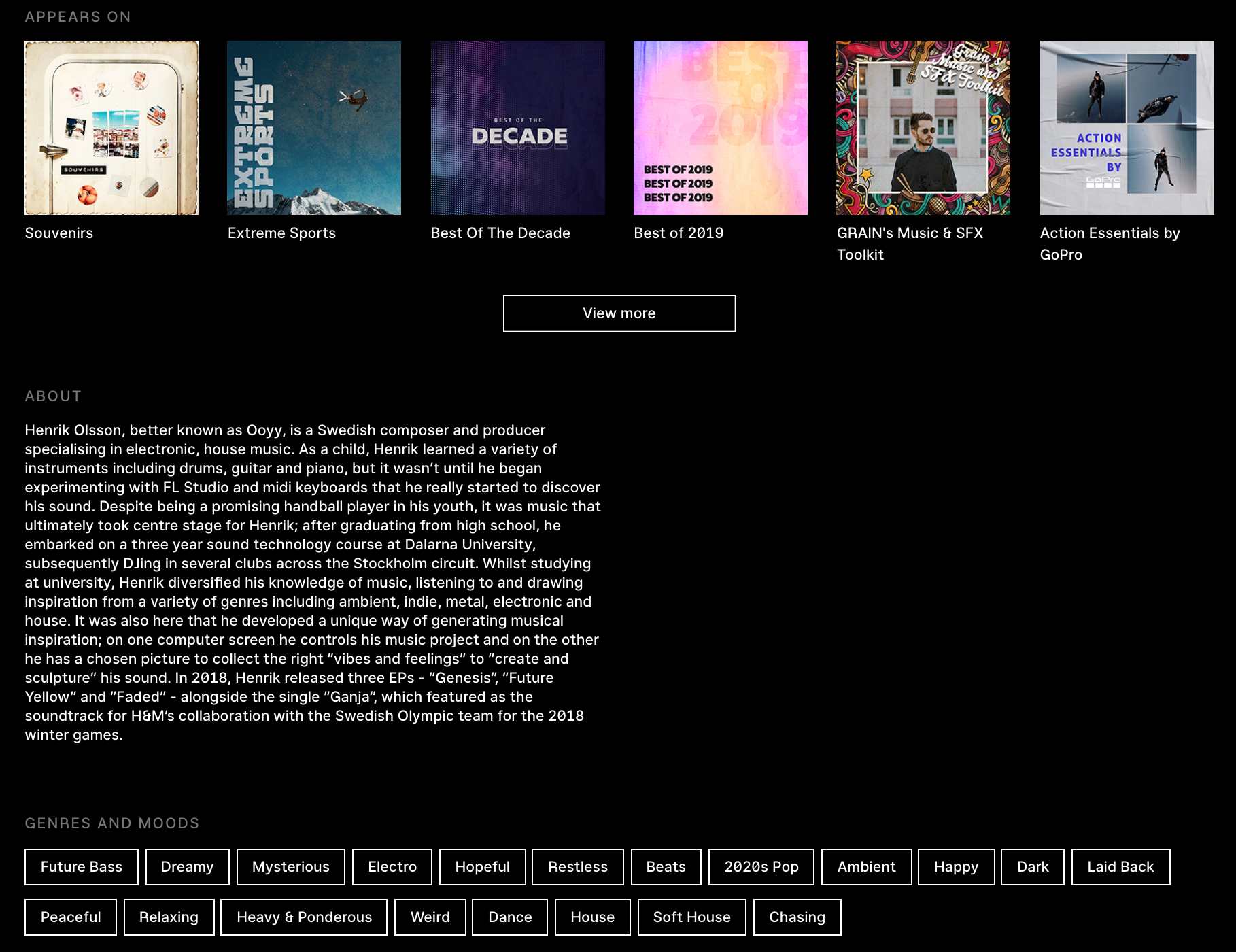Click the Best Of The Decade cover
Image resolution: width=1236 pixels, height=952 pixels.
[x=517, y=128]
